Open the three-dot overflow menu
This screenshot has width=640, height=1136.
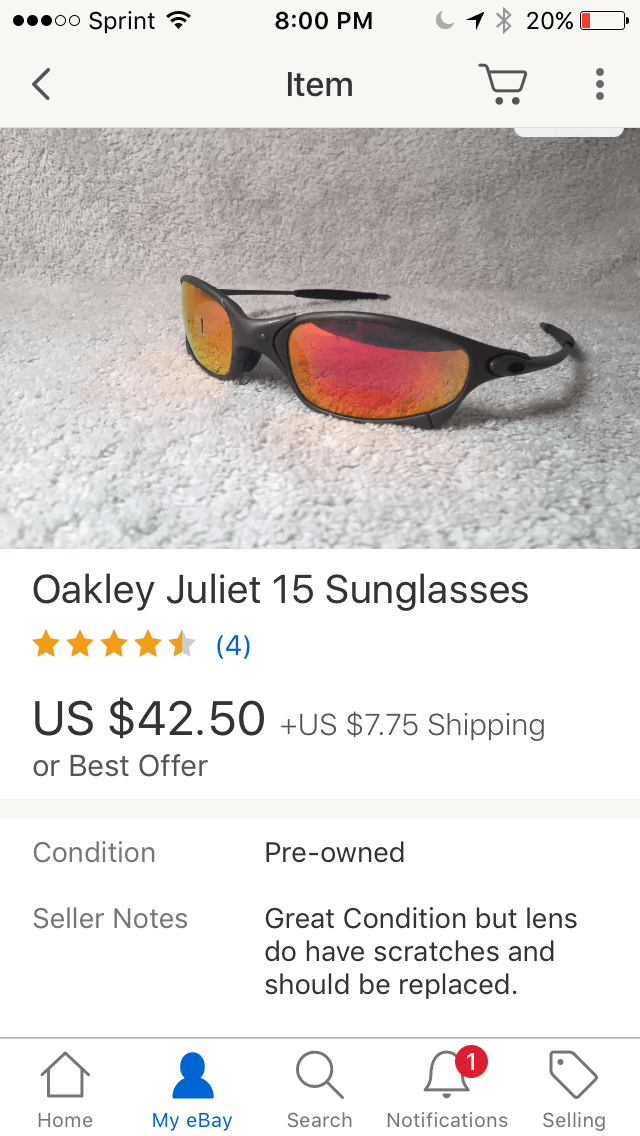[x=600, y=84]
